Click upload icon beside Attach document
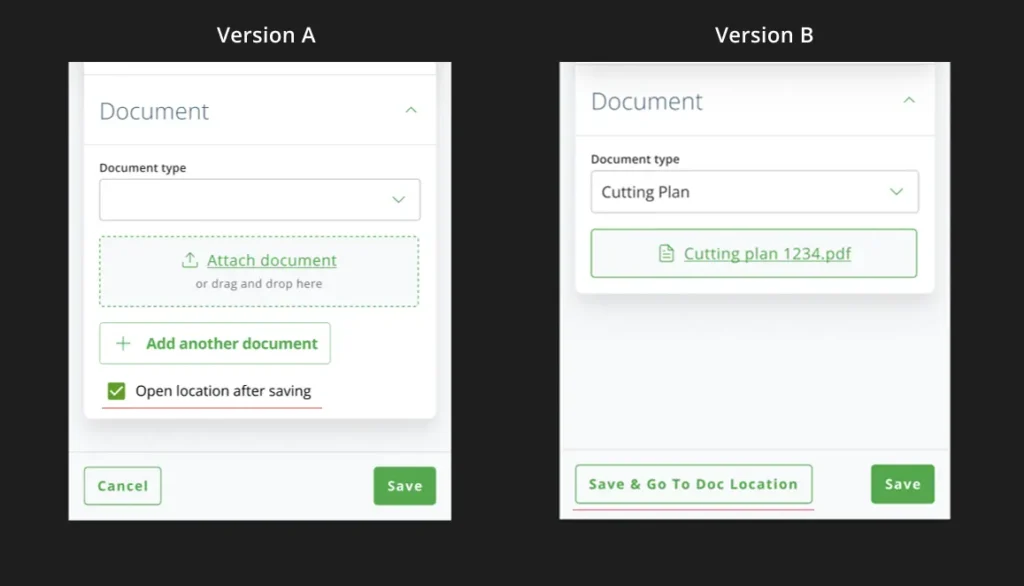1024x586 pixels. pyautogui.click(x=190, y=260)
